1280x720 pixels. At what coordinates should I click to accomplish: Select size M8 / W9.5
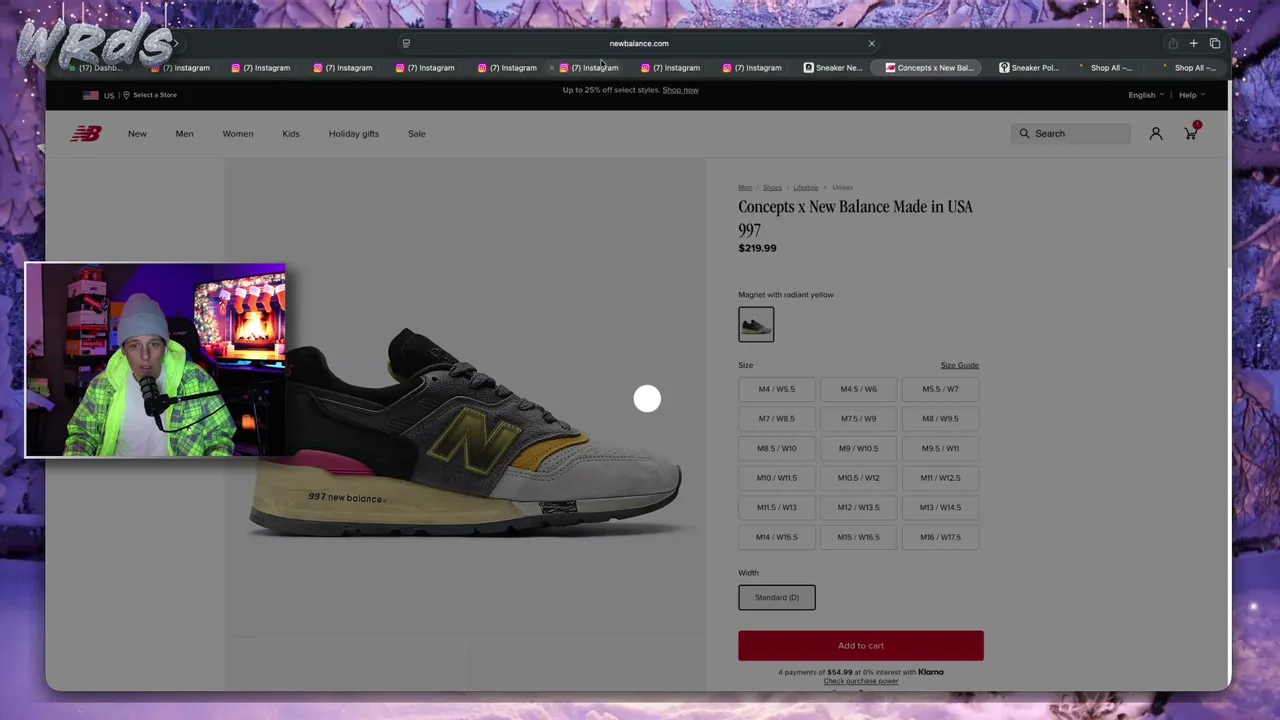pos(940,418)
